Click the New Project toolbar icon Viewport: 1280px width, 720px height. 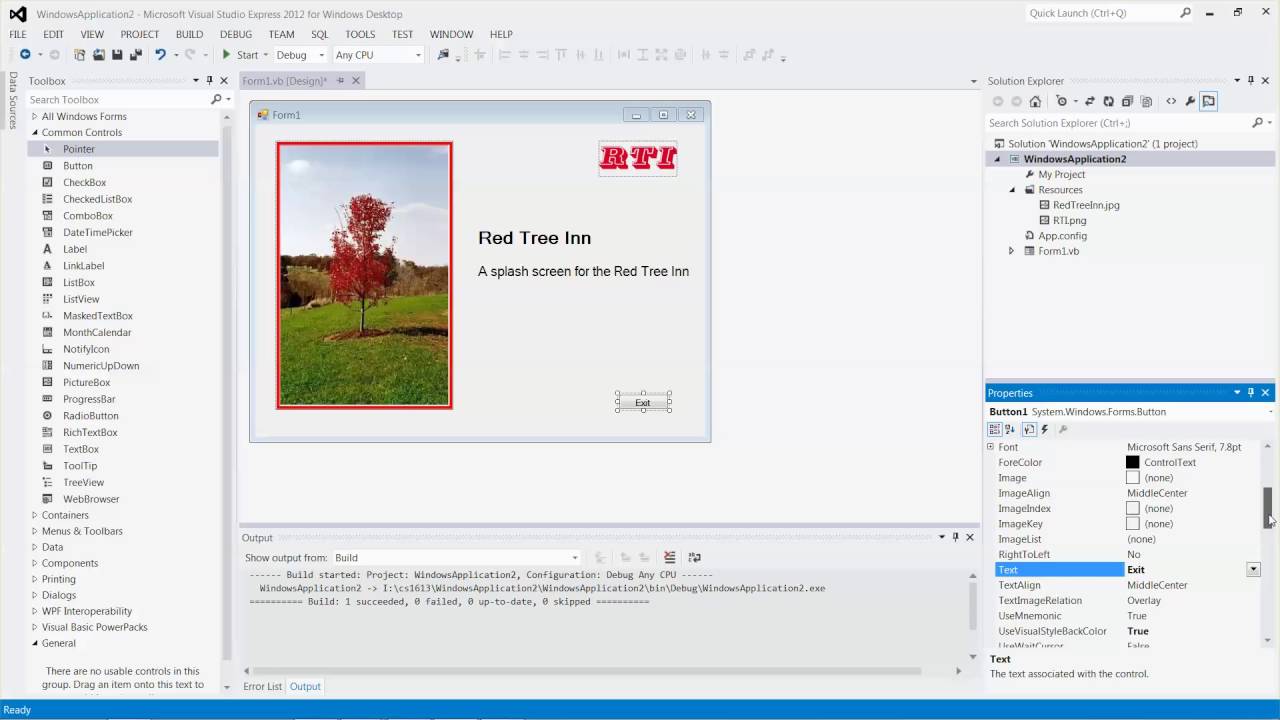pos(80,55)
